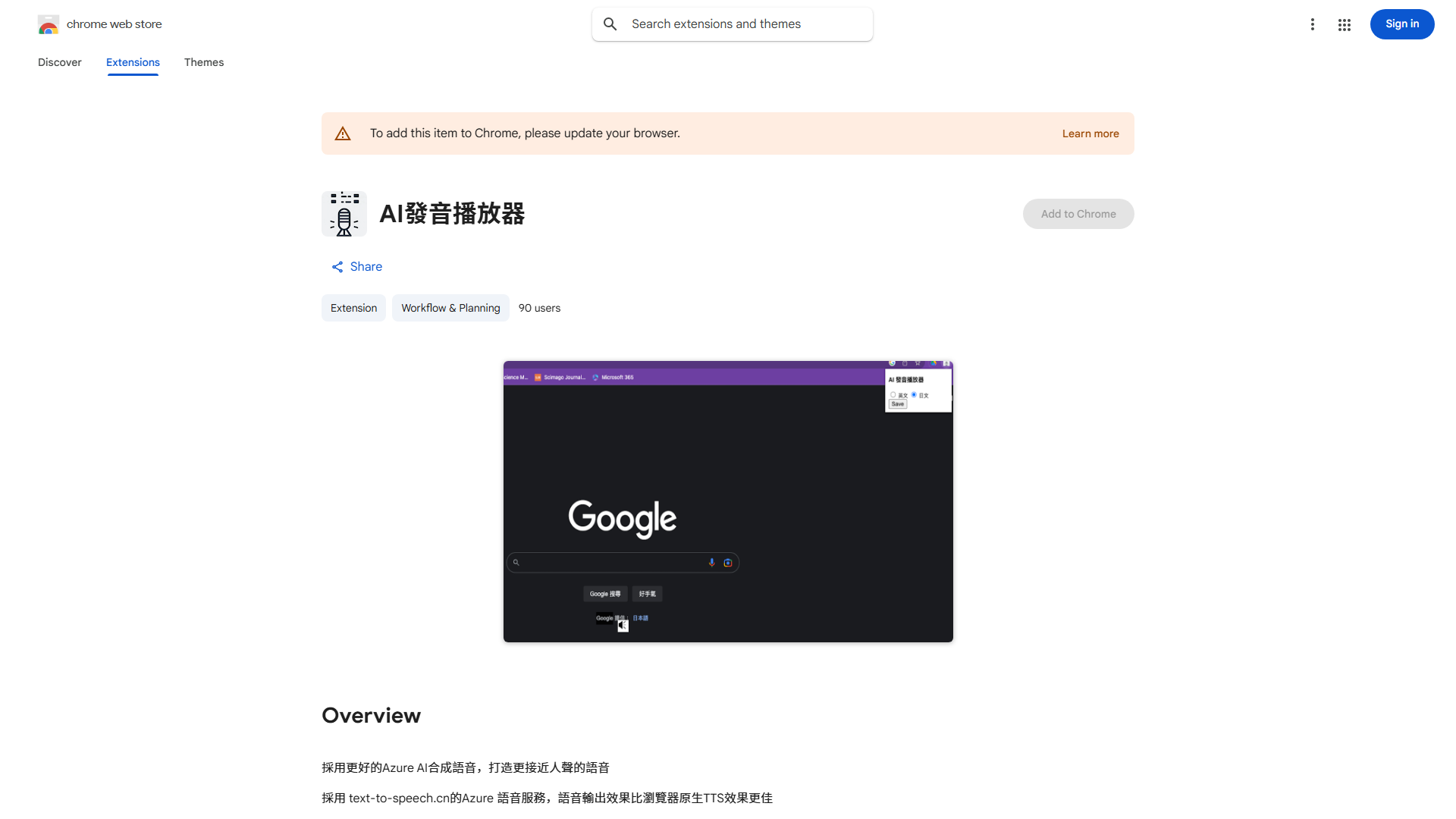Click the AI發音播放器 title heading
This screenshot has height=819, width=1456.
453,215
